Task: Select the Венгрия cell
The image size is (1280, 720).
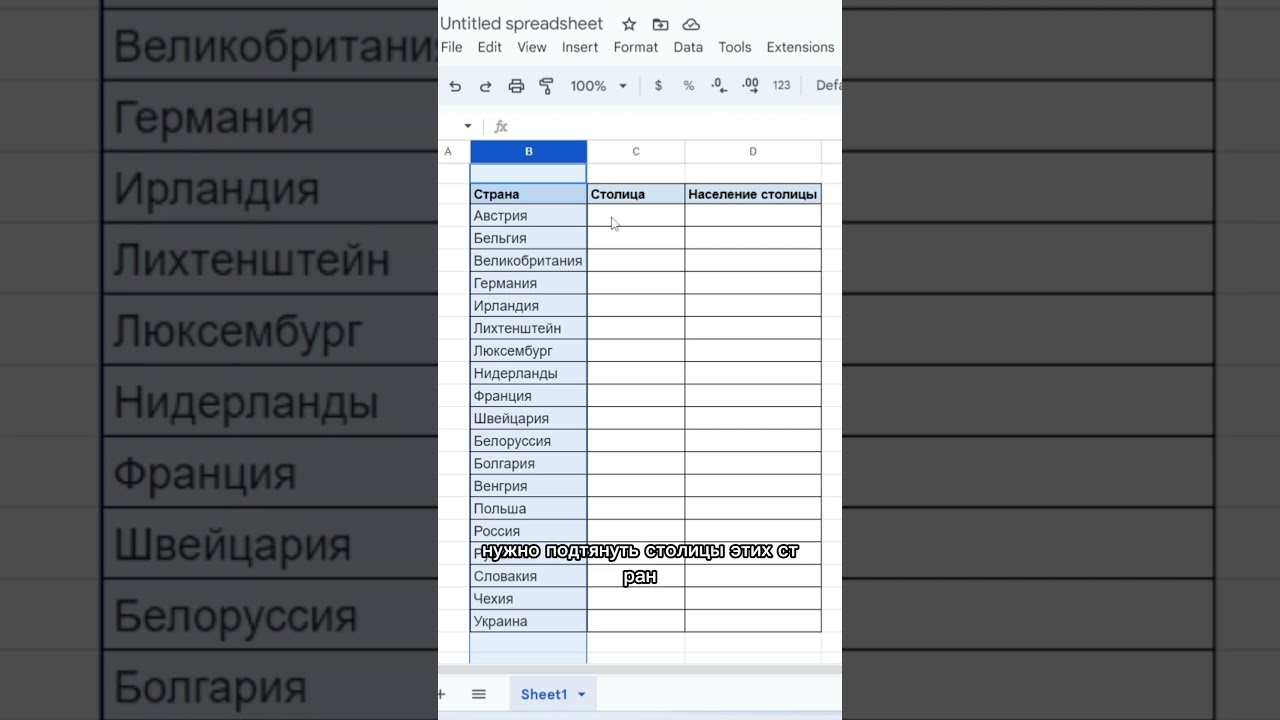Action: click(x=528, y=486)
